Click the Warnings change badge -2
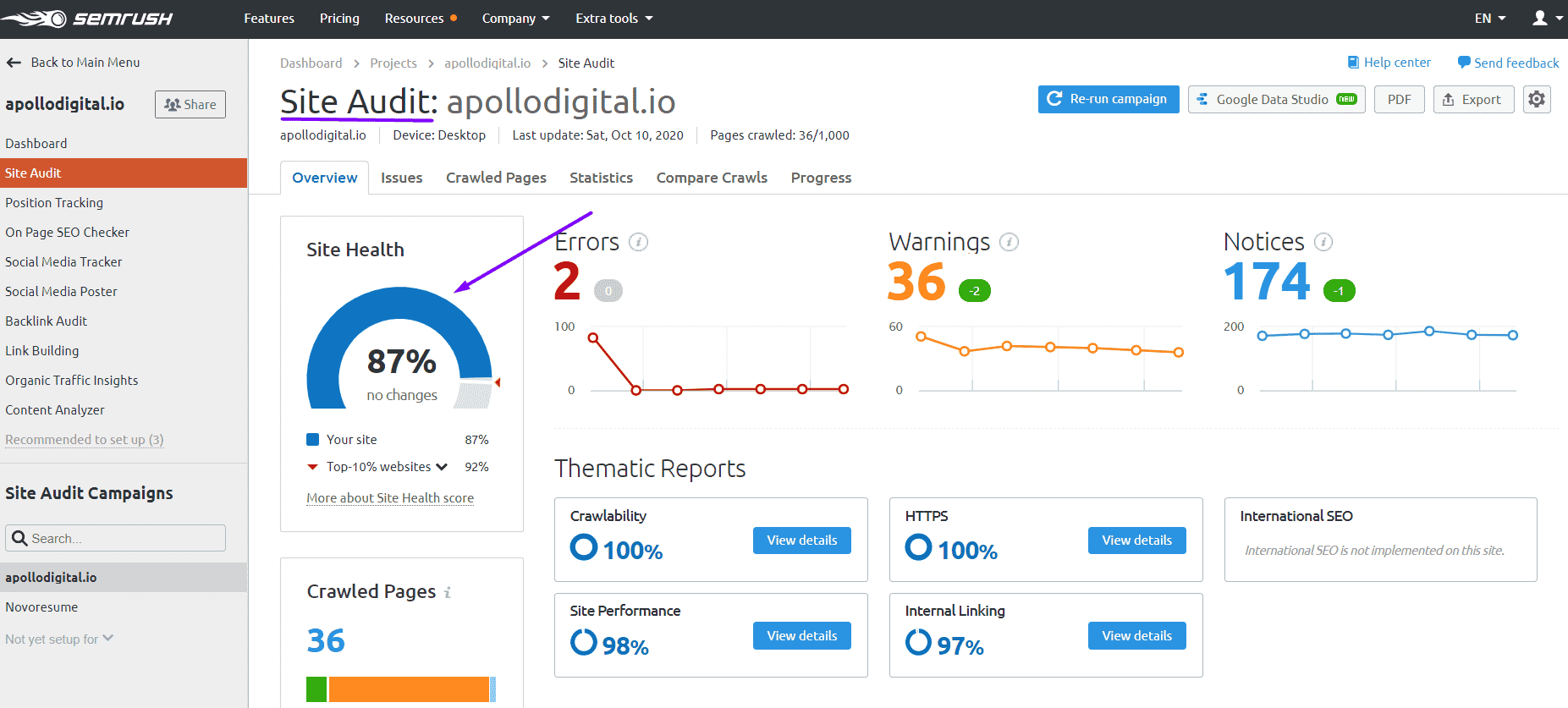 point(975,291)
